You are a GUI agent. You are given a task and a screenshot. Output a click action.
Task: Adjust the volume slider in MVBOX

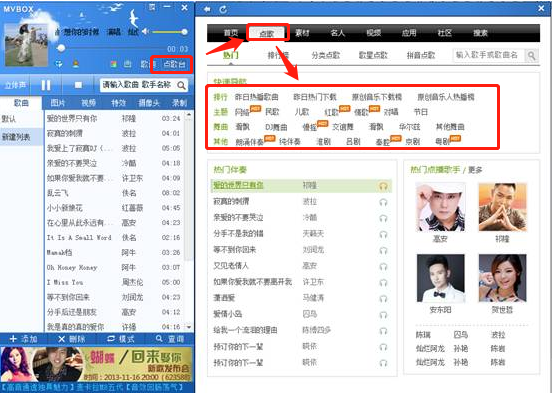point(169,32)
